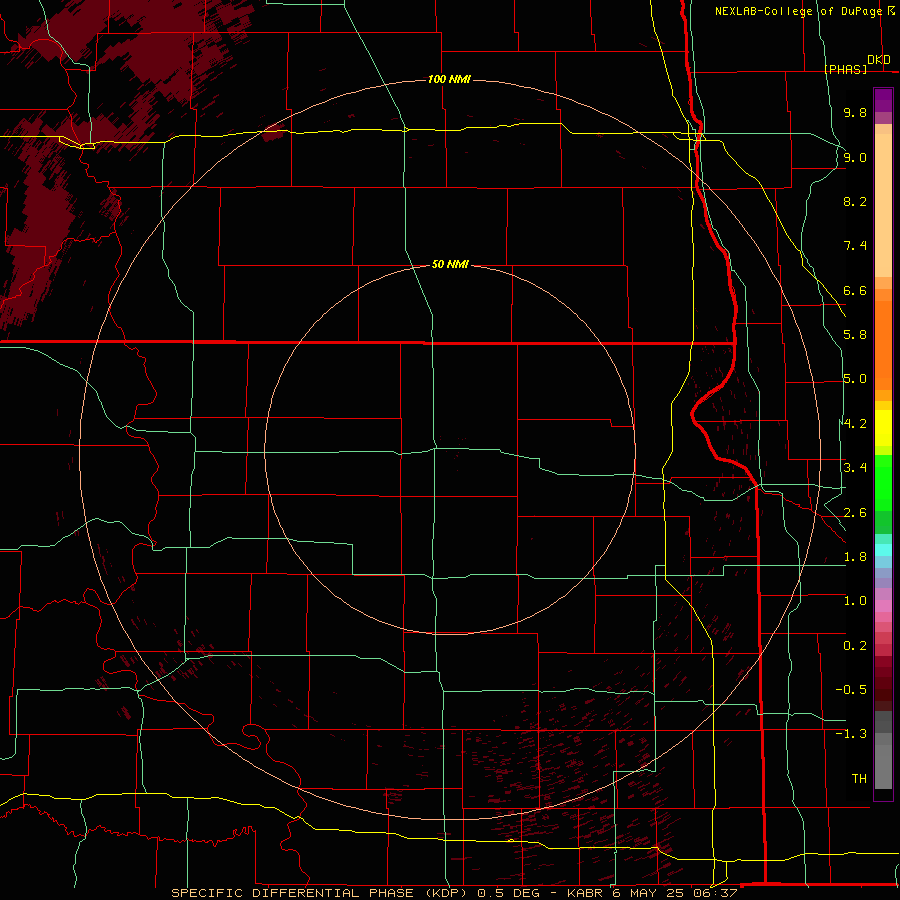
Task: Click the 7.4 scale value
Action: (x=855, y=246)
